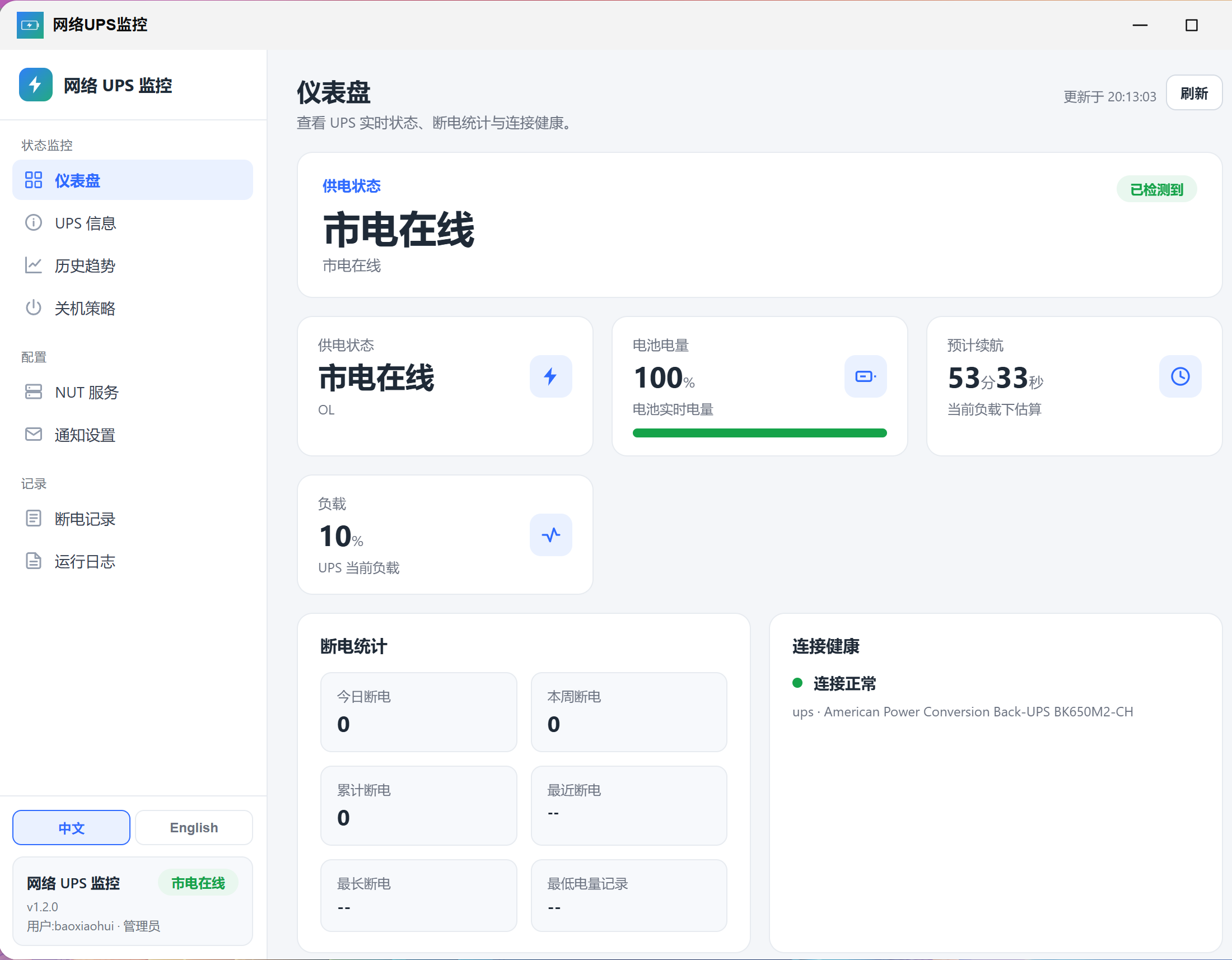Click the 已检测到 status badge

point(1156,189)
